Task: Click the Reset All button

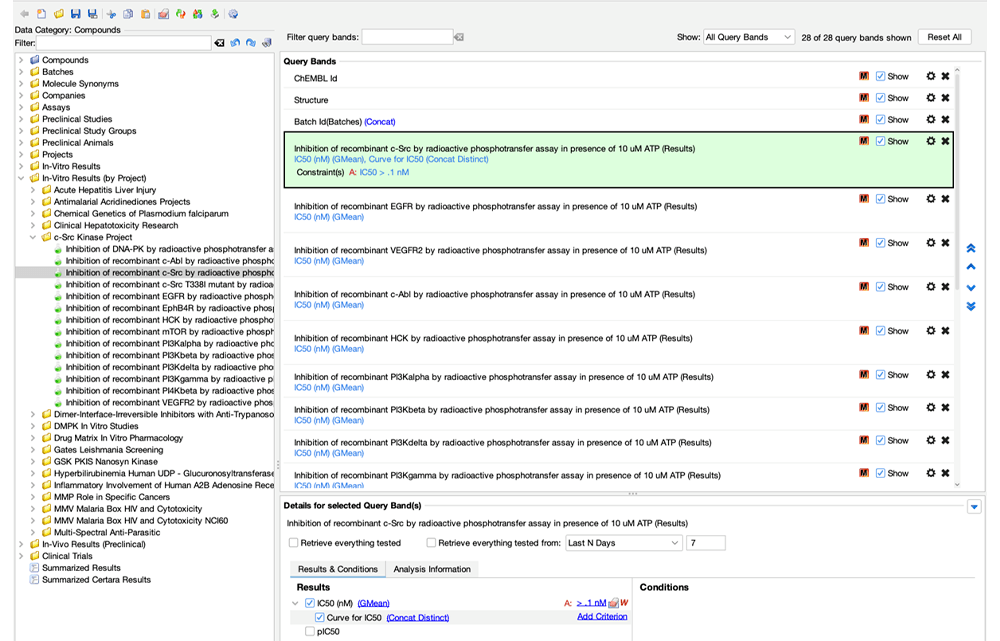Action: [x=945, y=37]
